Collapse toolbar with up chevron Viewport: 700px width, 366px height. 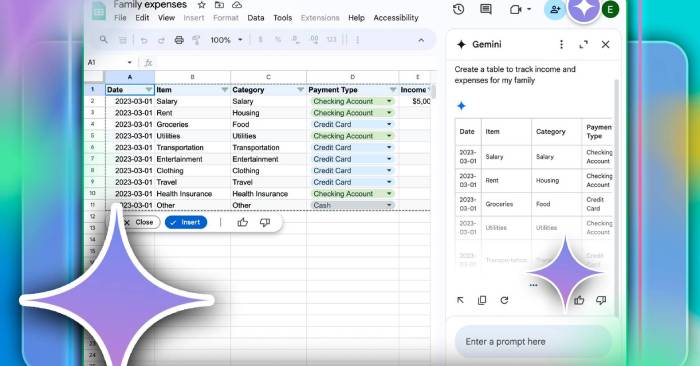tap(421, 40)
